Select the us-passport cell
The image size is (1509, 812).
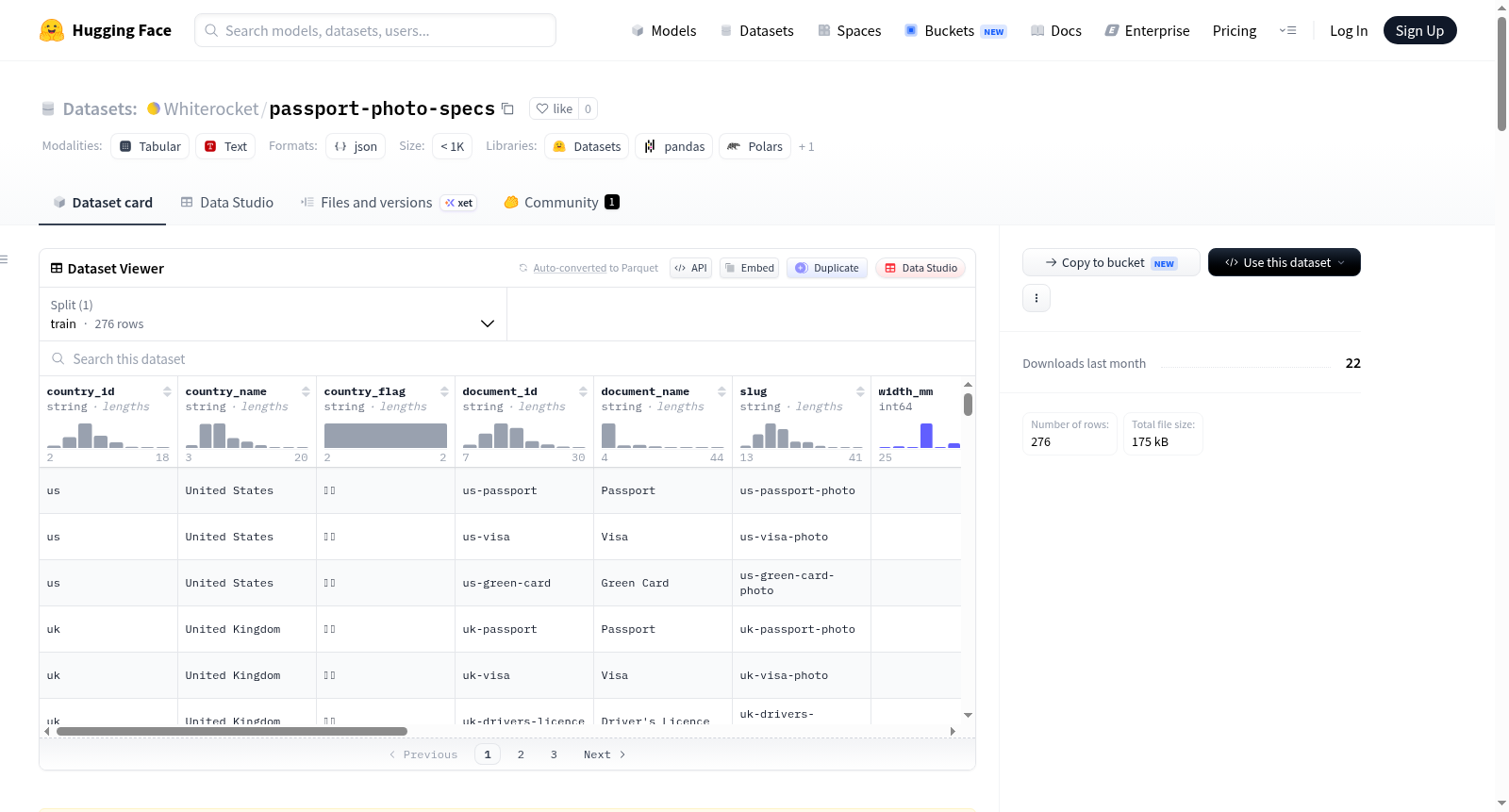pos(524,490)
